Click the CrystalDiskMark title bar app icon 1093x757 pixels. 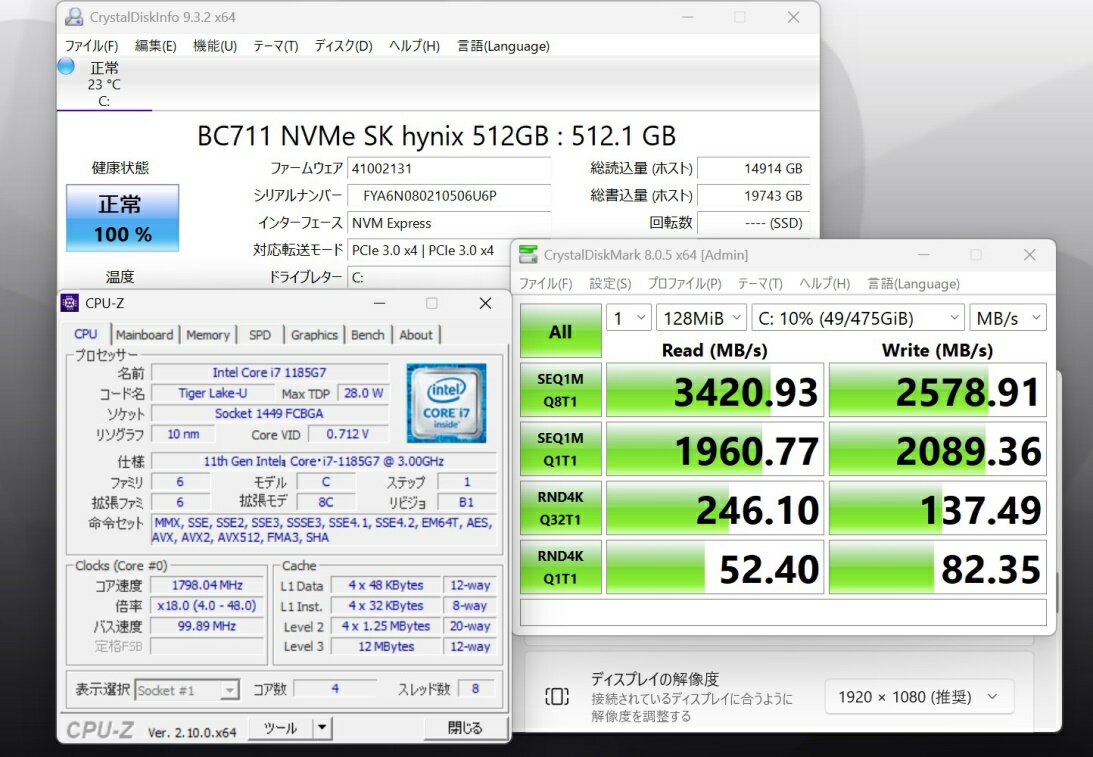(527, 255)
